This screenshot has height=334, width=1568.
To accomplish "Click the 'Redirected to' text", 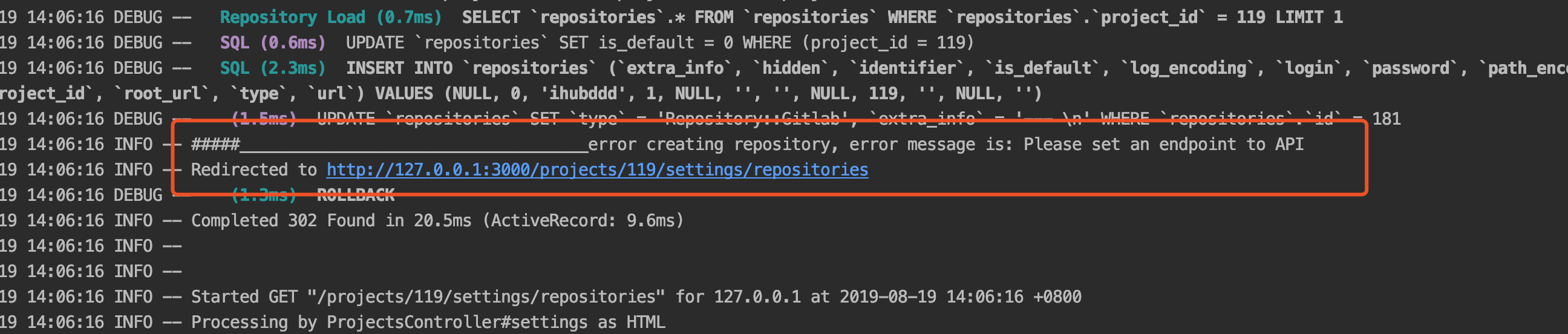I will pos(254,170).
